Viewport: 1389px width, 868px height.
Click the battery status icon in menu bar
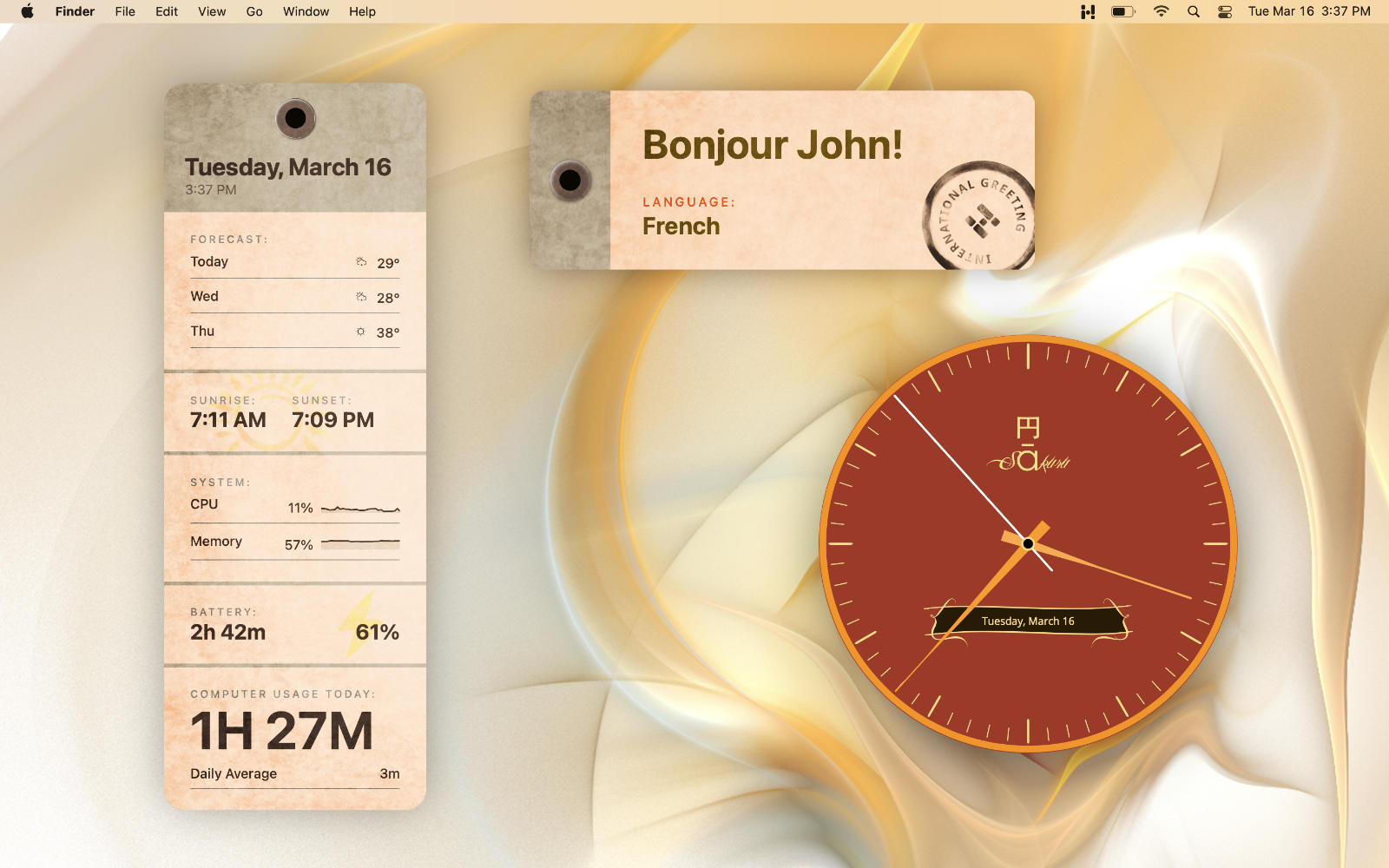click(x=1123, y=11)
